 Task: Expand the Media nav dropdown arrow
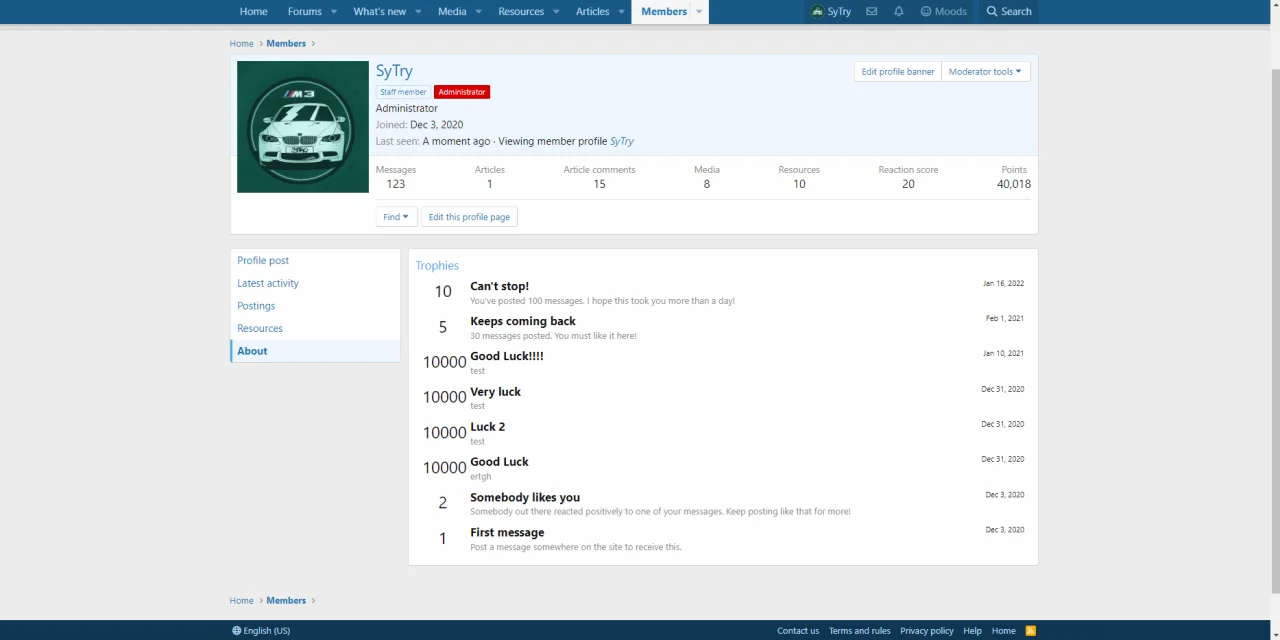tap(478, 12)
